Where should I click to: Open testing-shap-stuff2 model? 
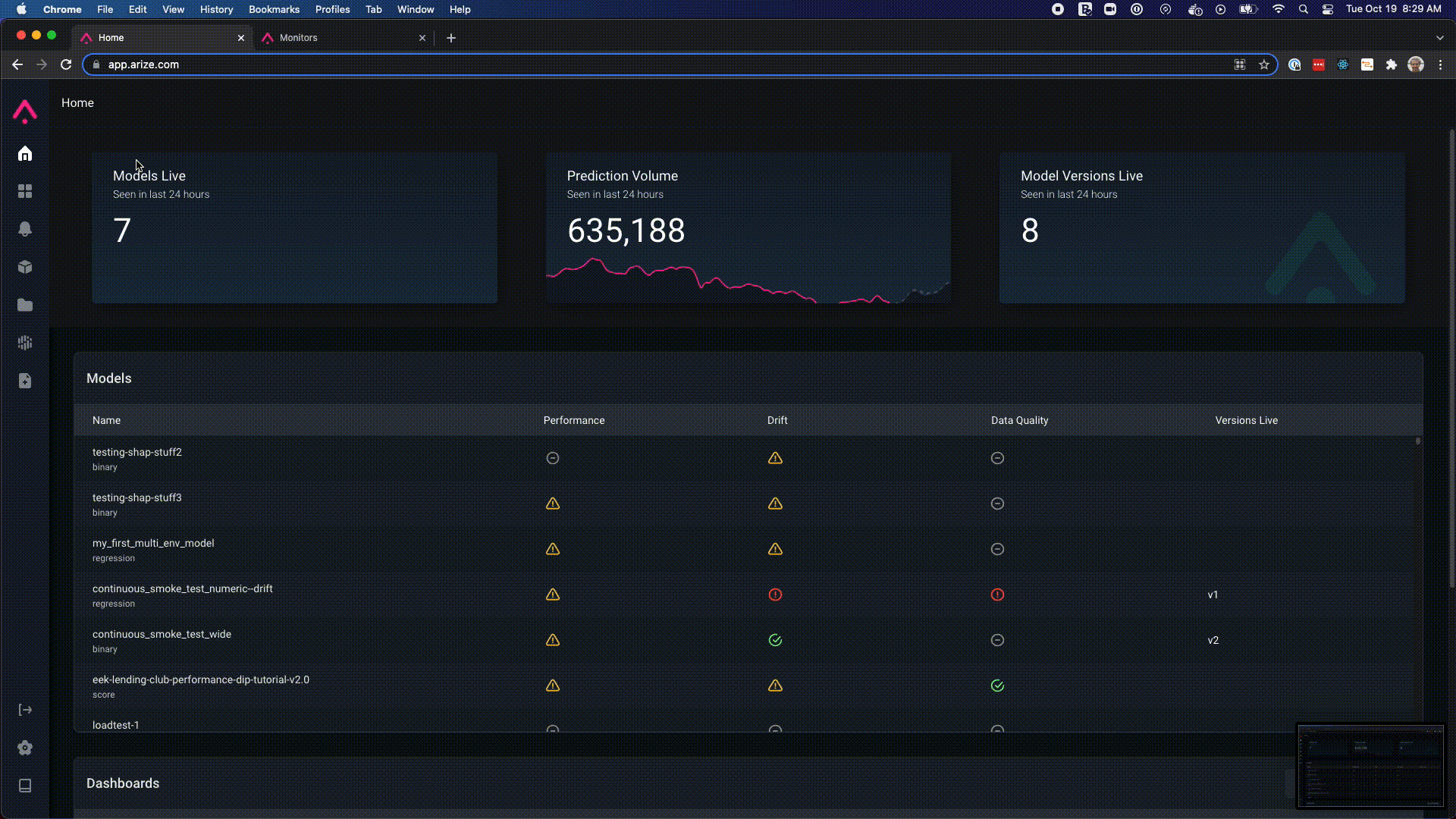(137, 452)
